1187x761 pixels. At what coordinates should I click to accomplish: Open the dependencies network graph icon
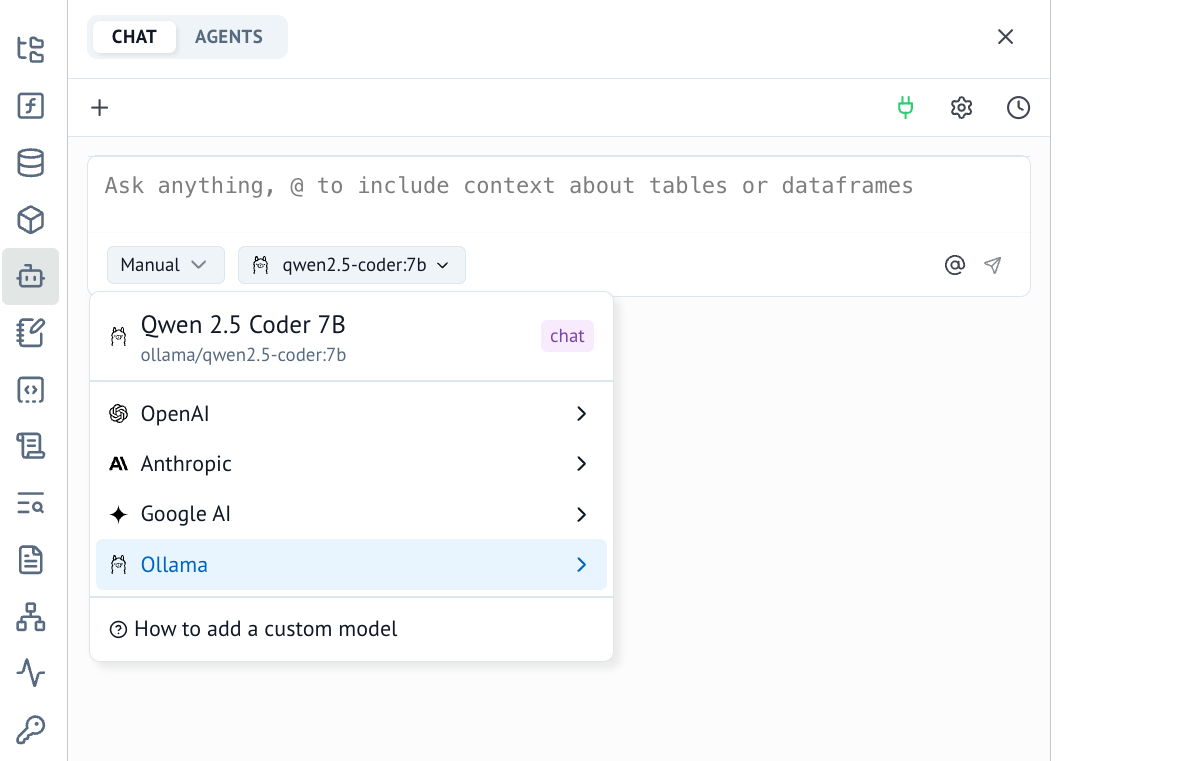pos(31,617)
